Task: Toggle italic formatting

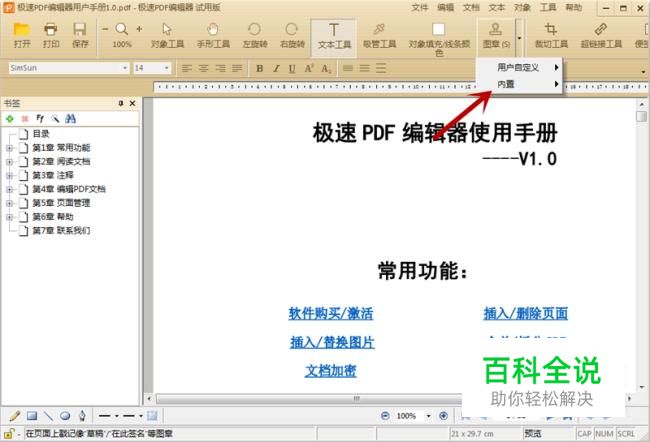Action: [x=276, y=68]
